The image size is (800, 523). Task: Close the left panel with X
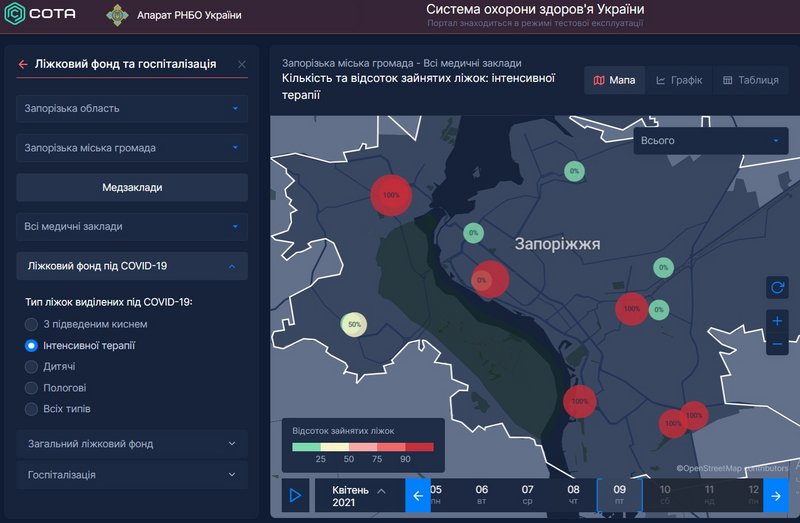coord(241,65)
